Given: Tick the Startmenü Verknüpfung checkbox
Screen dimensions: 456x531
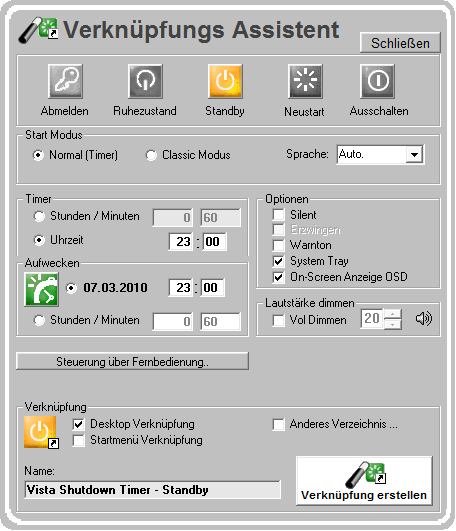Looking at the screenshot, I should [x=79, y=440].
